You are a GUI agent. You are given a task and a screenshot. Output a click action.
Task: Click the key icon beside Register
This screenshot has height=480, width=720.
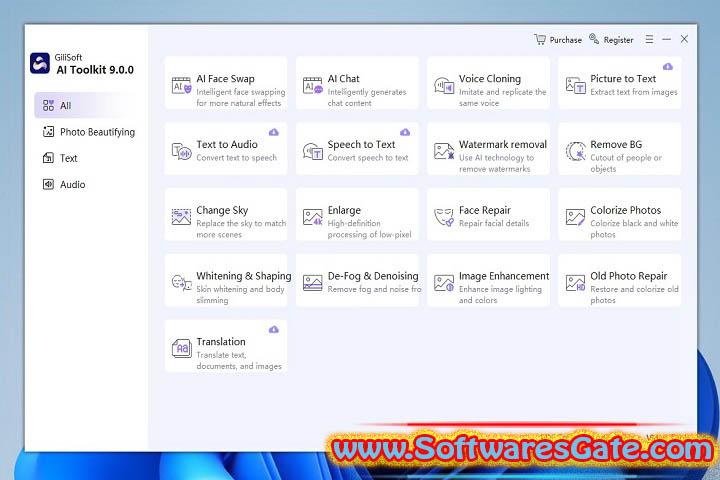click(594, 39)
